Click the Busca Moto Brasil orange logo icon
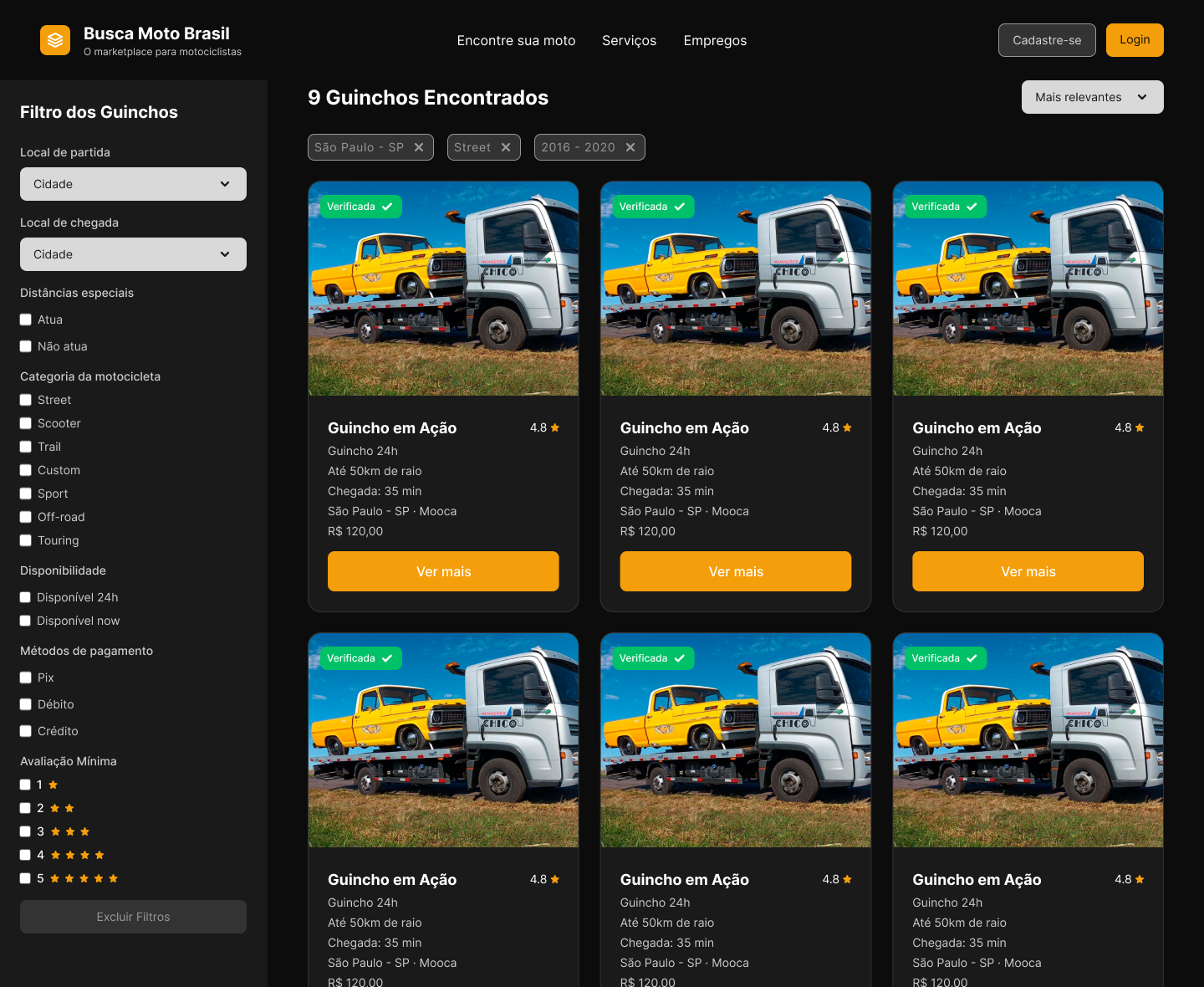The height and width of the screenshot is (987, 1204). pyautogui.click(x=55, y=40)
